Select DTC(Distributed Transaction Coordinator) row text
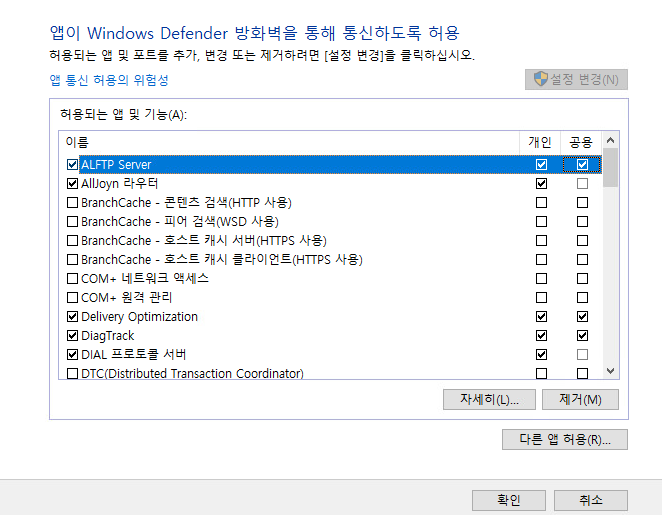This screenshot has height=515, width=662. [x=192, y=374]
